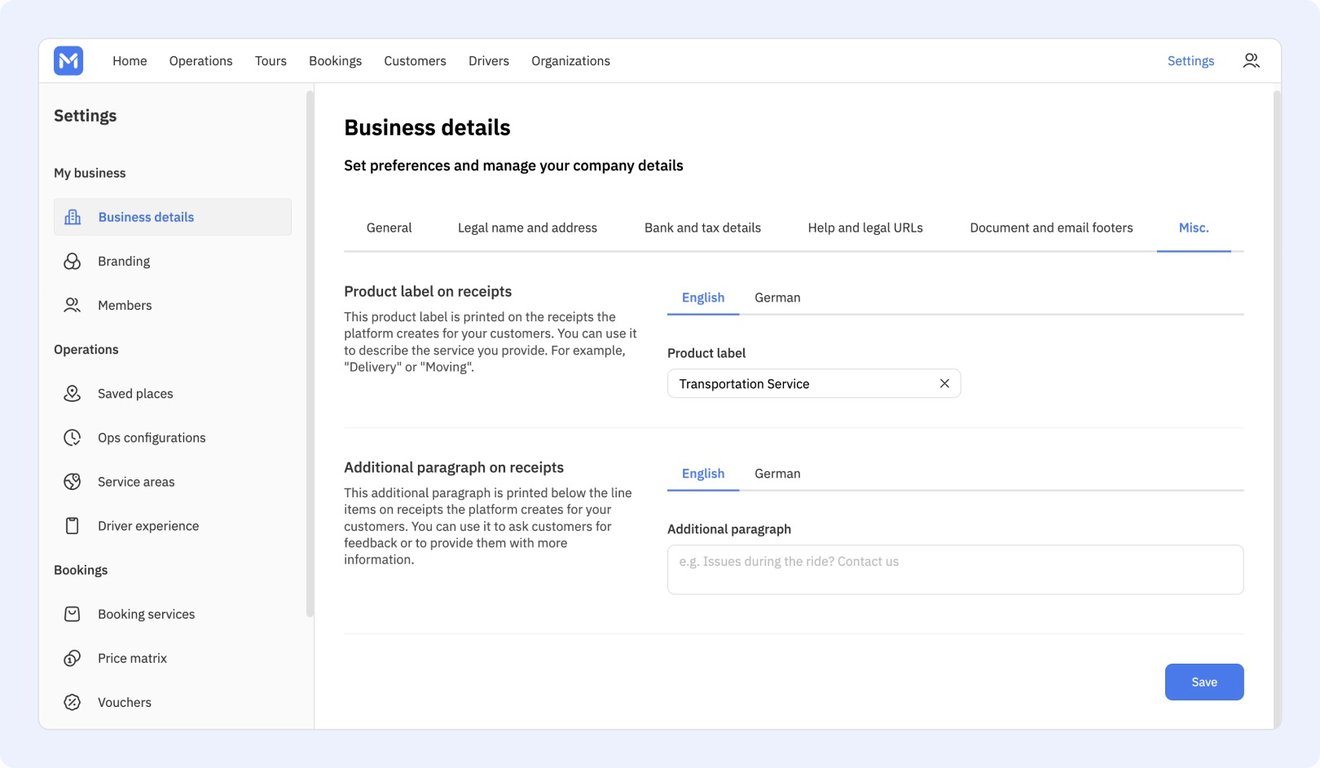
Task: Open the user profile icon
Action: coord(1251,61)
